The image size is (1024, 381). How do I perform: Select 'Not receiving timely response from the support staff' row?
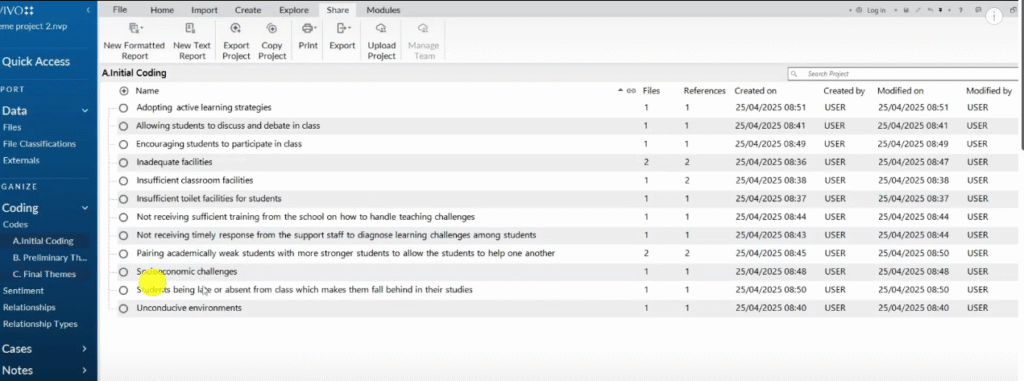[336, 235]
